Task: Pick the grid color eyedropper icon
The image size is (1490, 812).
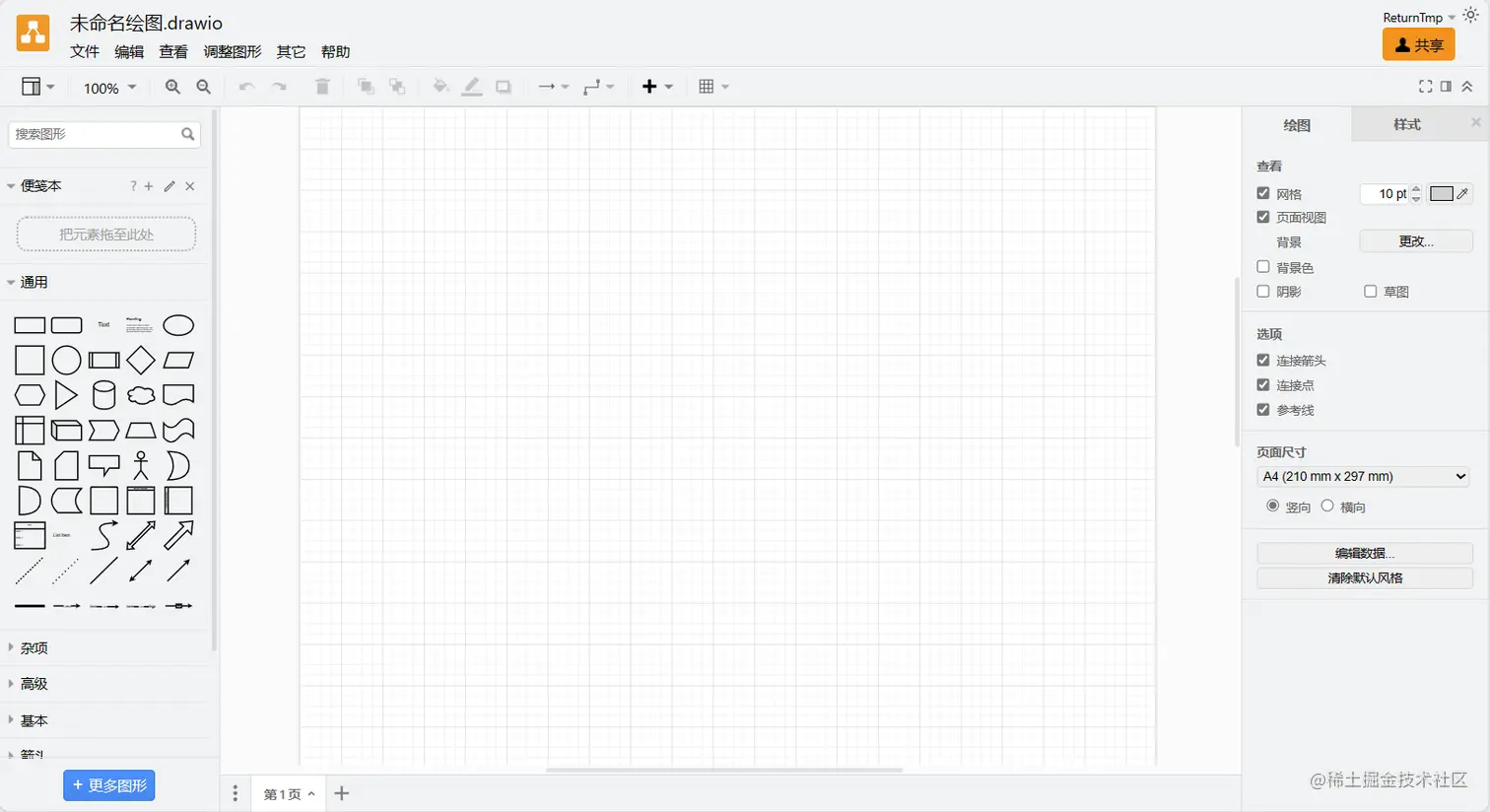Action: [1462, 193]
